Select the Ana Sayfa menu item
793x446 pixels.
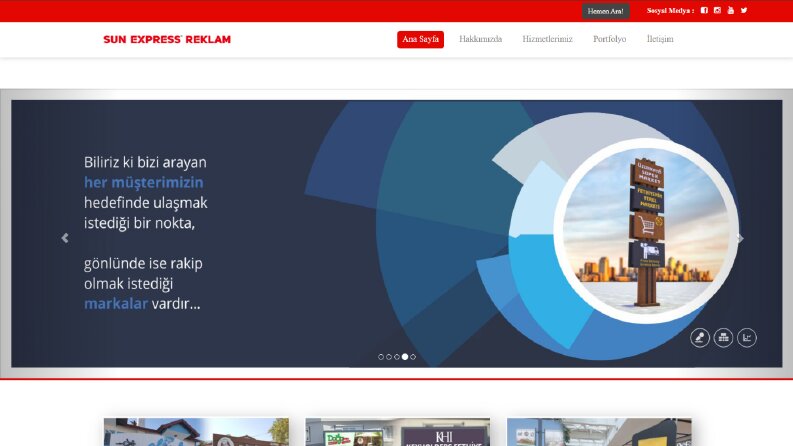420,39
